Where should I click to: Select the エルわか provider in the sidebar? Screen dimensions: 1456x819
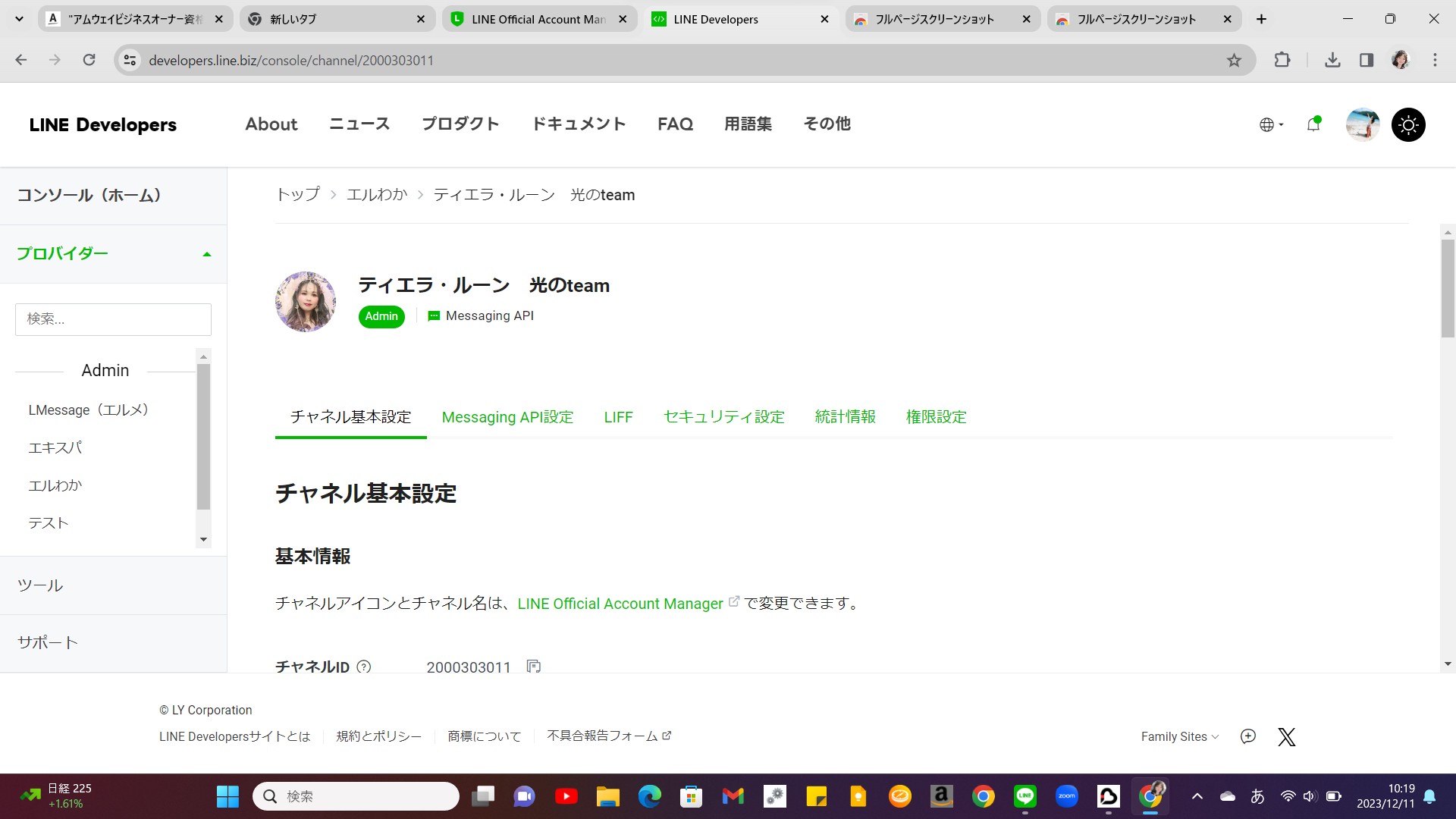coord(55,486)
